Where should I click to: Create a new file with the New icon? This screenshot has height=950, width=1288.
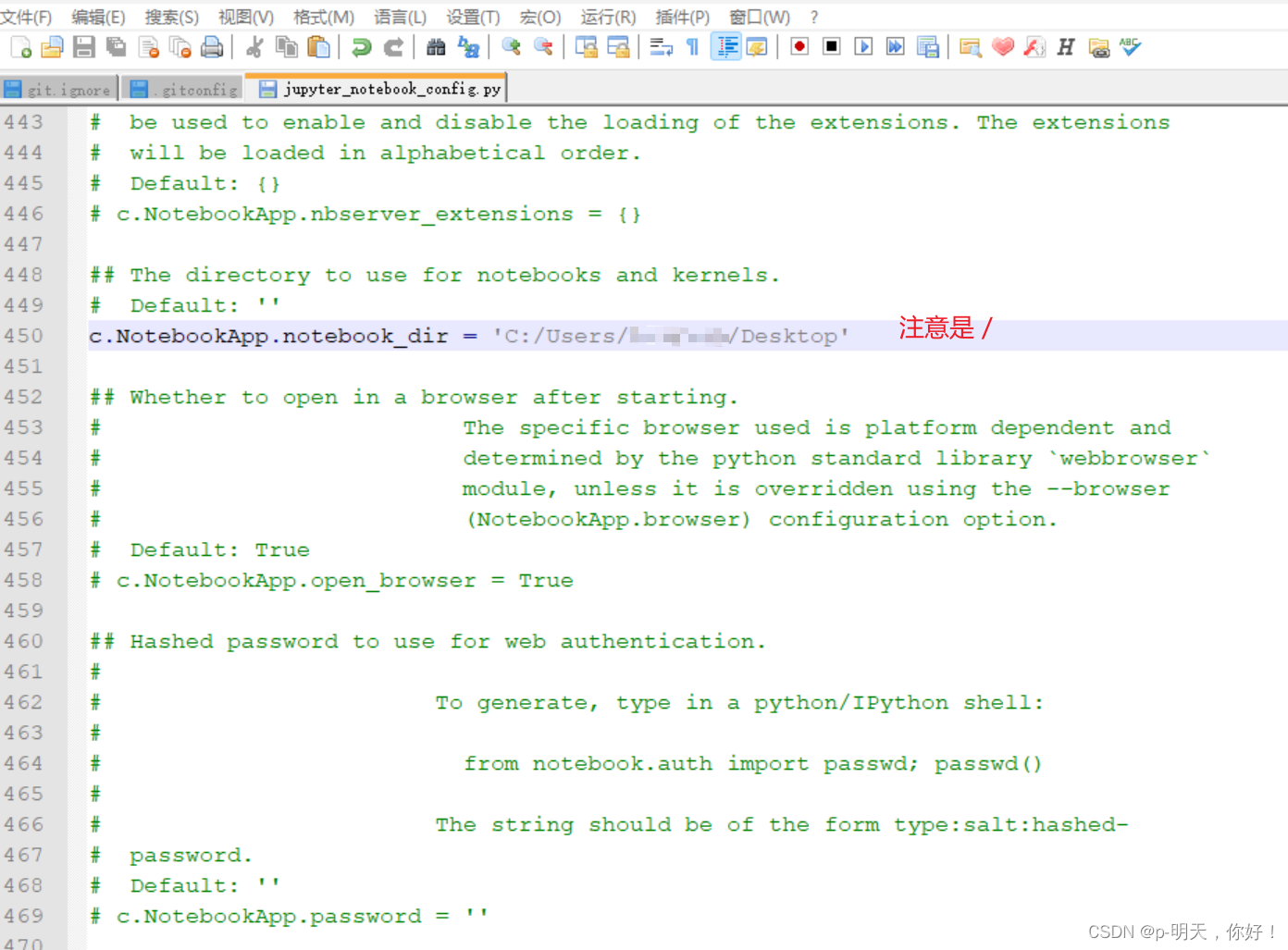point(20,47)
